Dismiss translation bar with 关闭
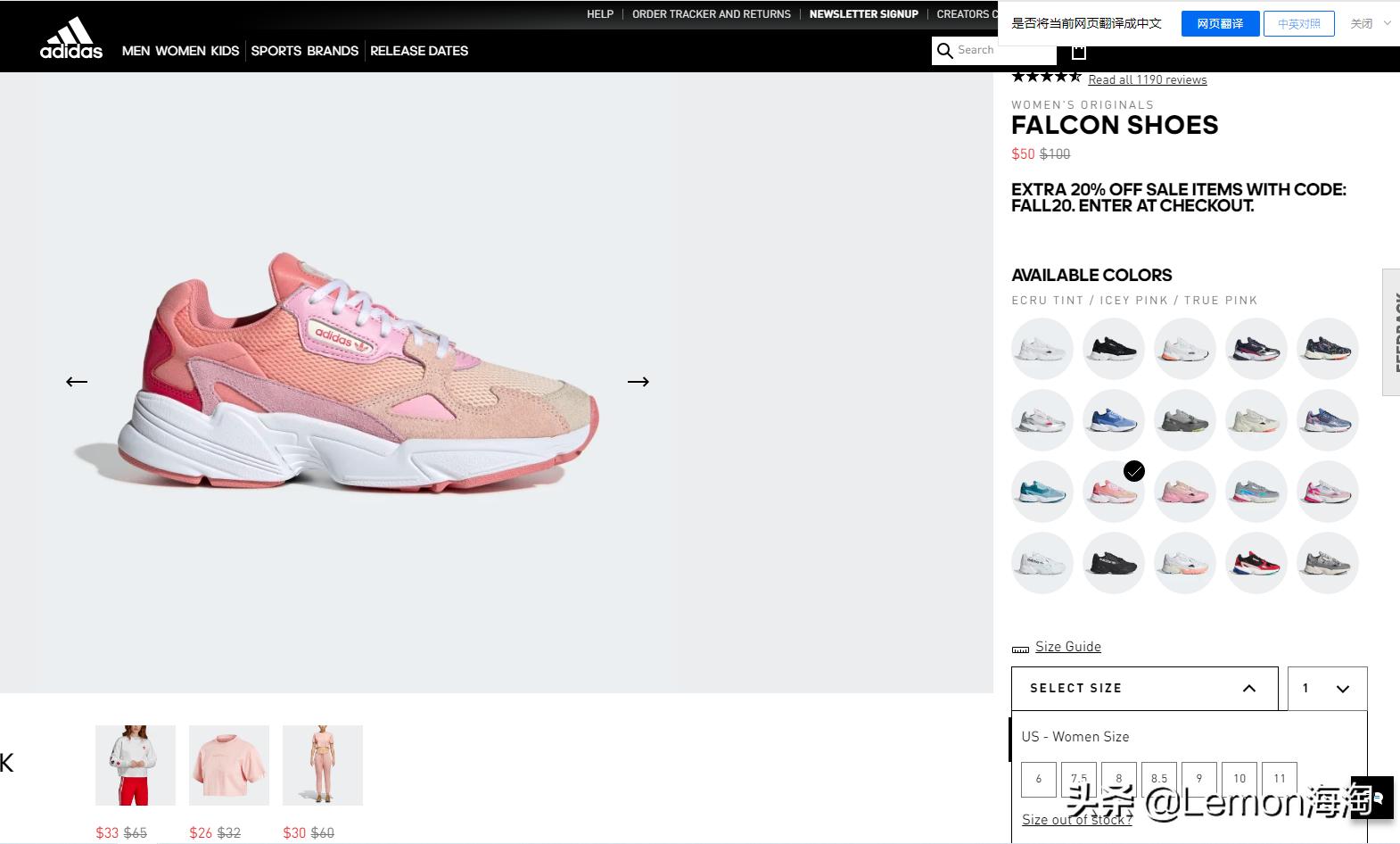The image size is (1400, 844). pyautogui.click(x=1362, y=24)
